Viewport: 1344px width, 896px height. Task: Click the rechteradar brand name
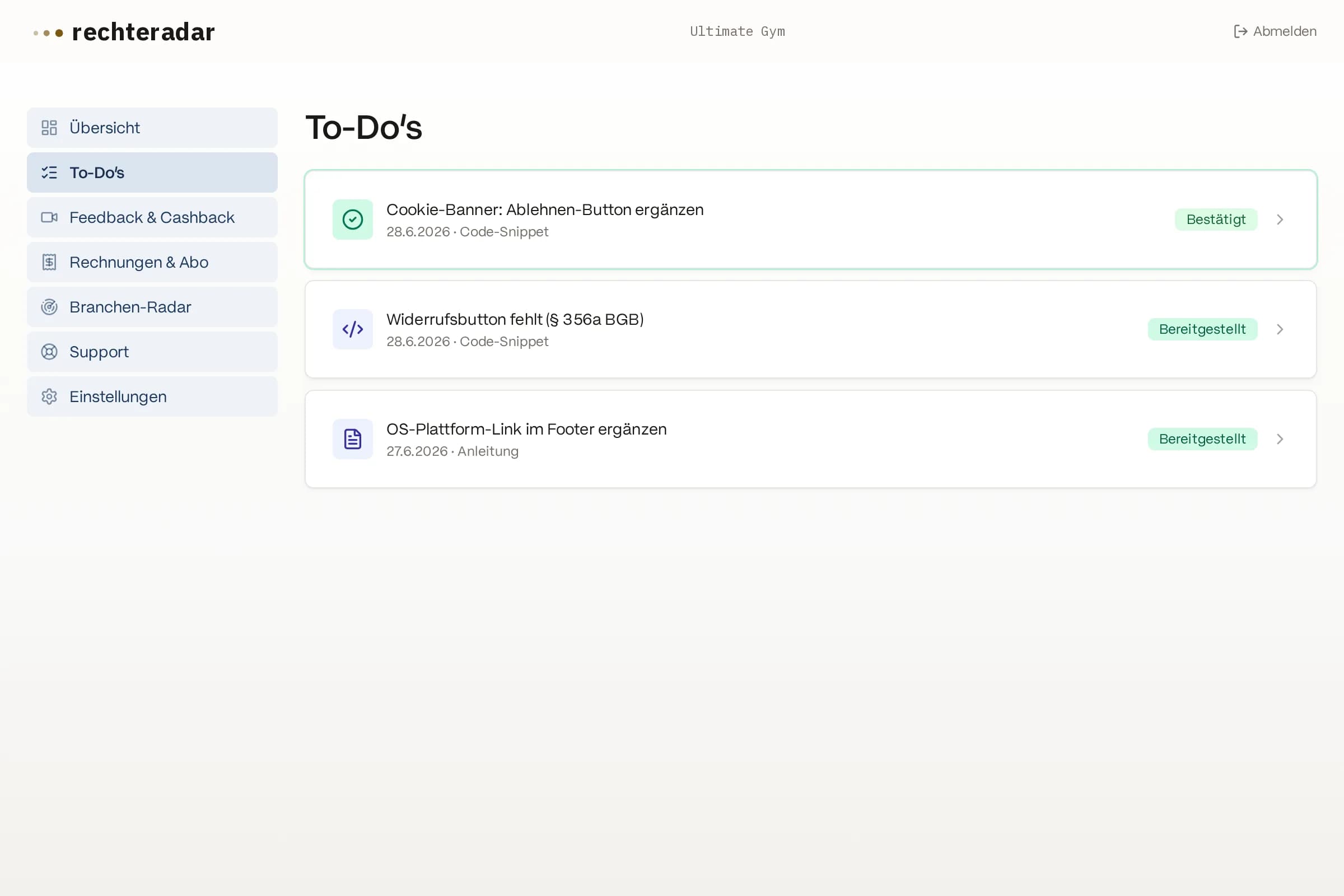(x=143, y=32)
